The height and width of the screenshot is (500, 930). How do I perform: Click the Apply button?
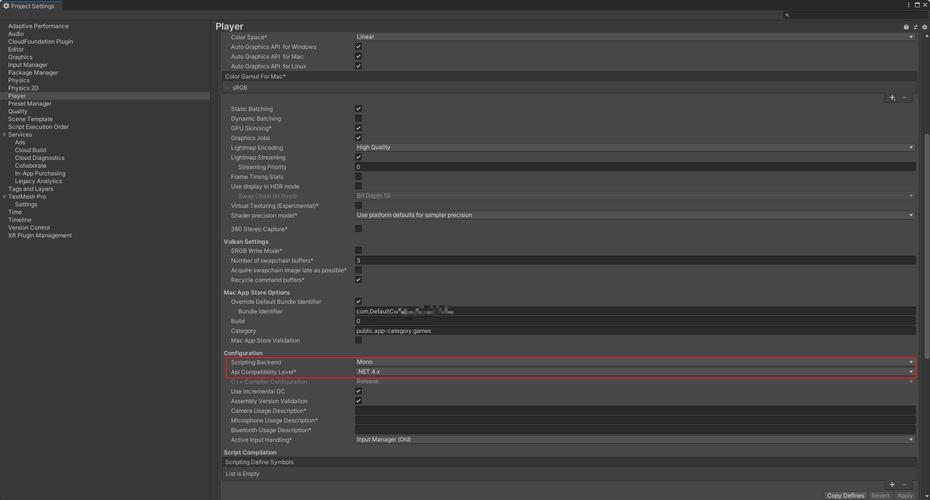click(x=904, y=496)
